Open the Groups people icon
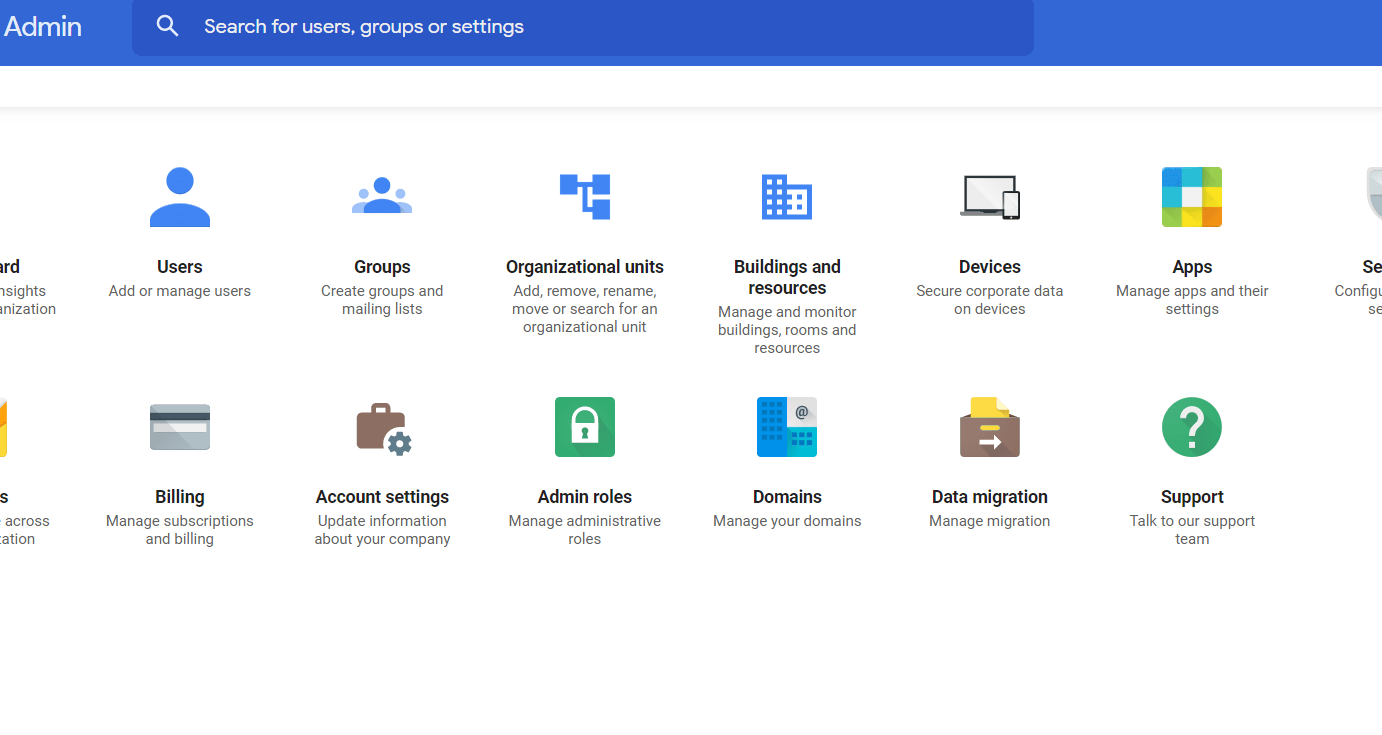The height and width of the screenshot is (735, 1382). pos(382,196)
